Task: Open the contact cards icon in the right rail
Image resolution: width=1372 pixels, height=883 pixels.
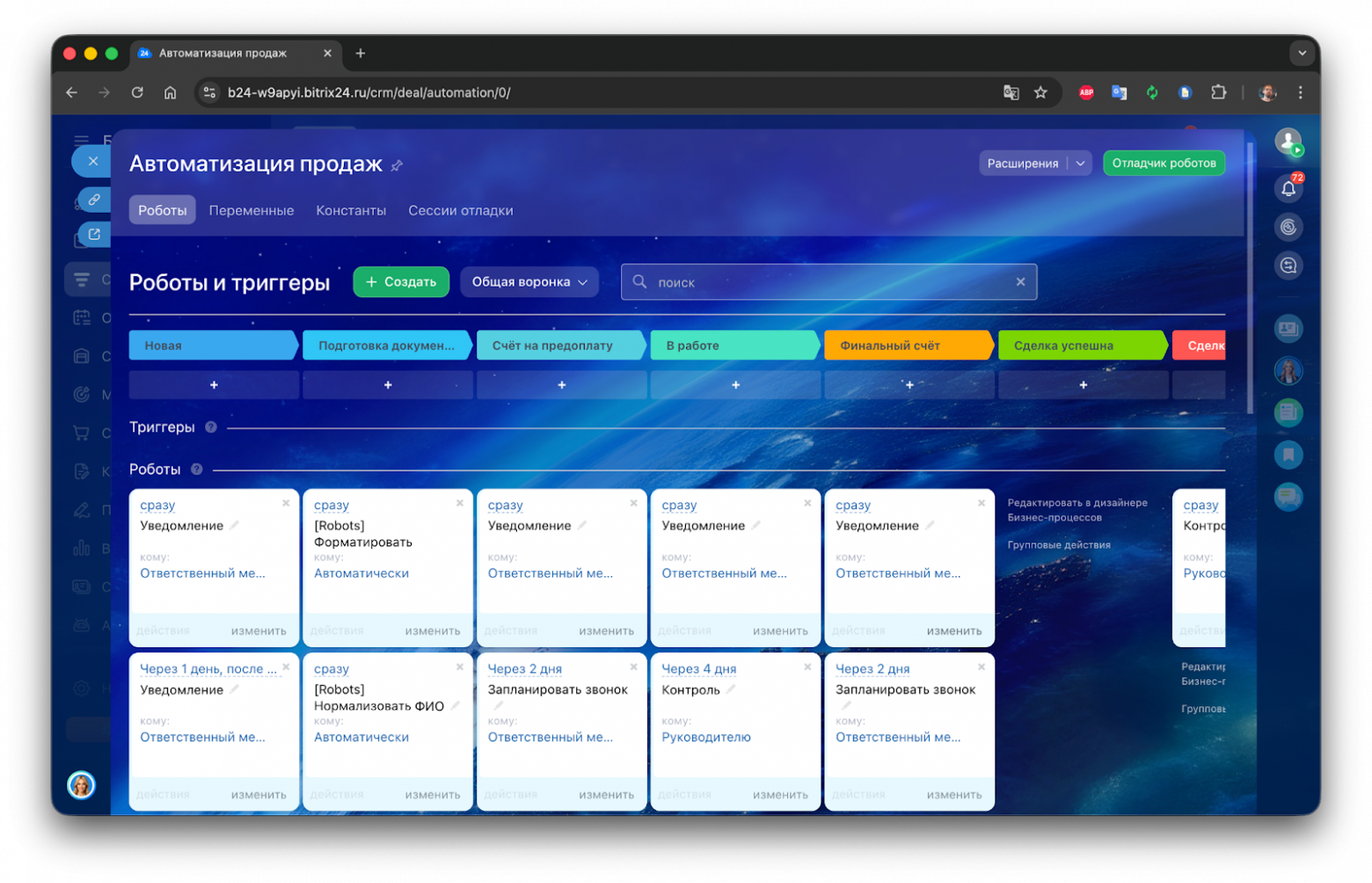Action: tap(1288, 329)
